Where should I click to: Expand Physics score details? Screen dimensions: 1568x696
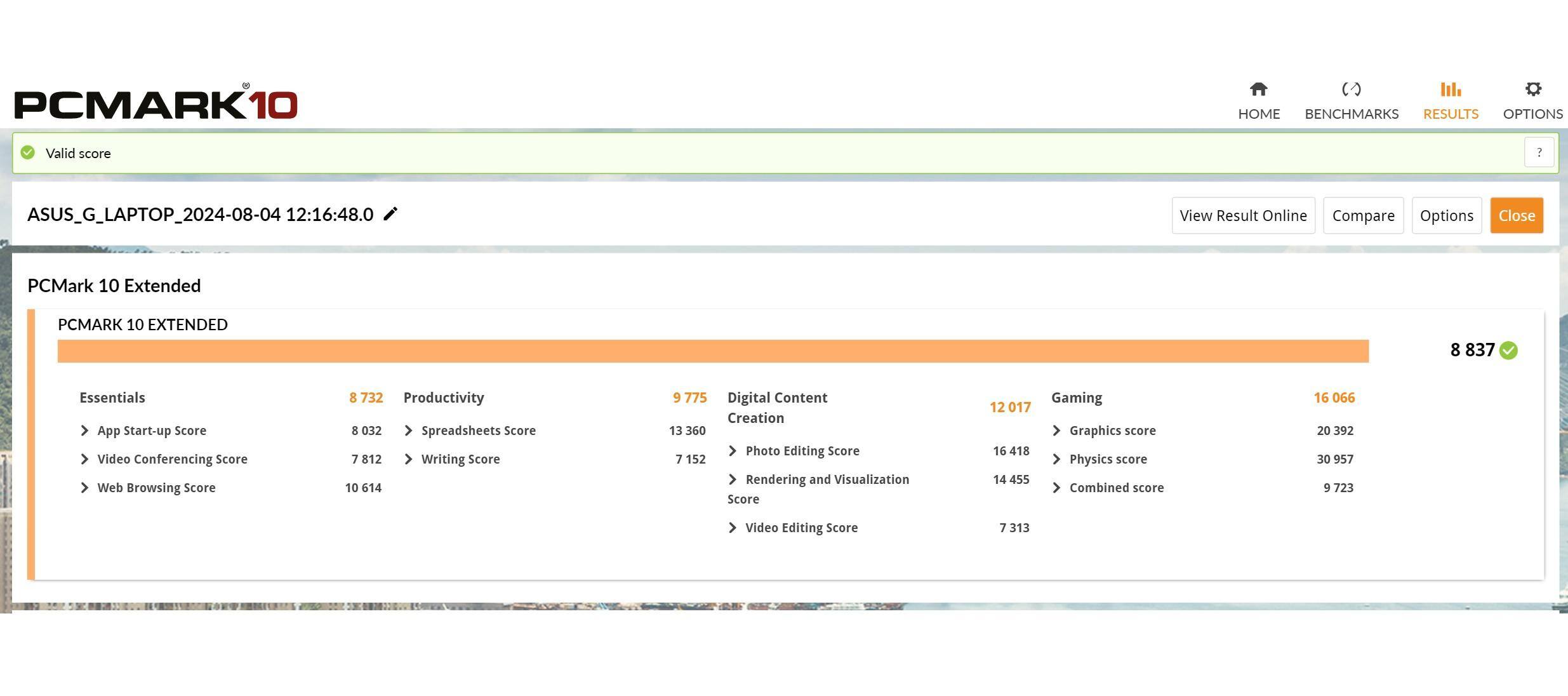click(1056, 459)
